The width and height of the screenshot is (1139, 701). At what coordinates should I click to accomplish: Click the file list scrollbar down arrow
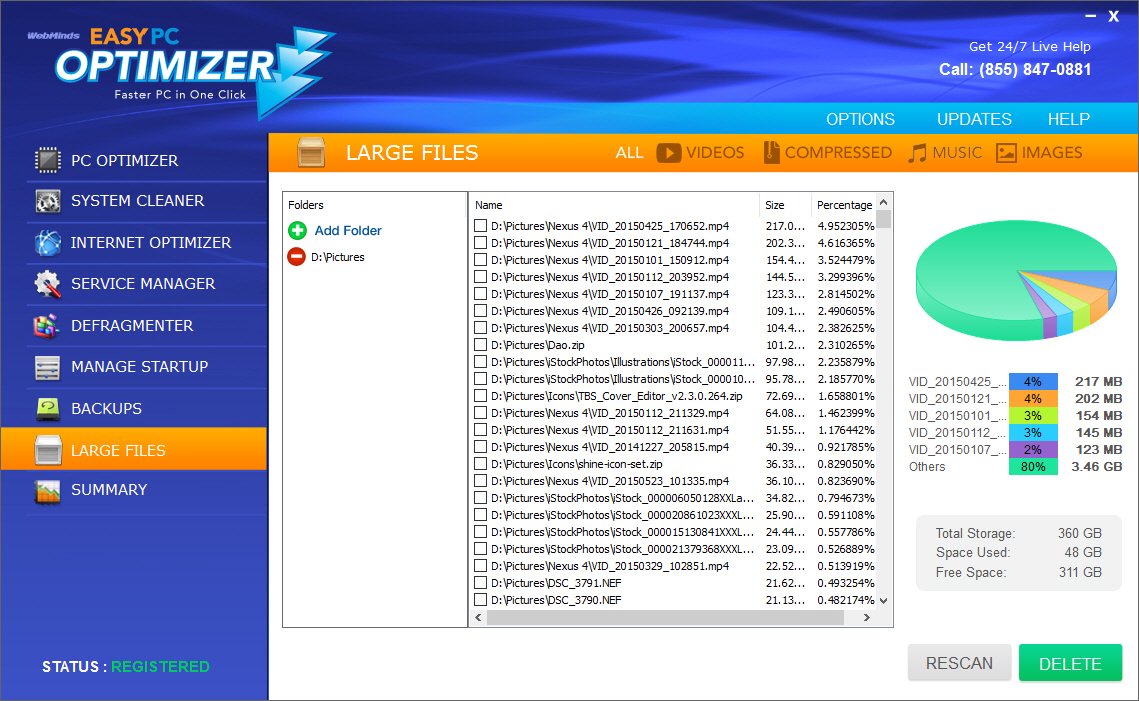884,601
